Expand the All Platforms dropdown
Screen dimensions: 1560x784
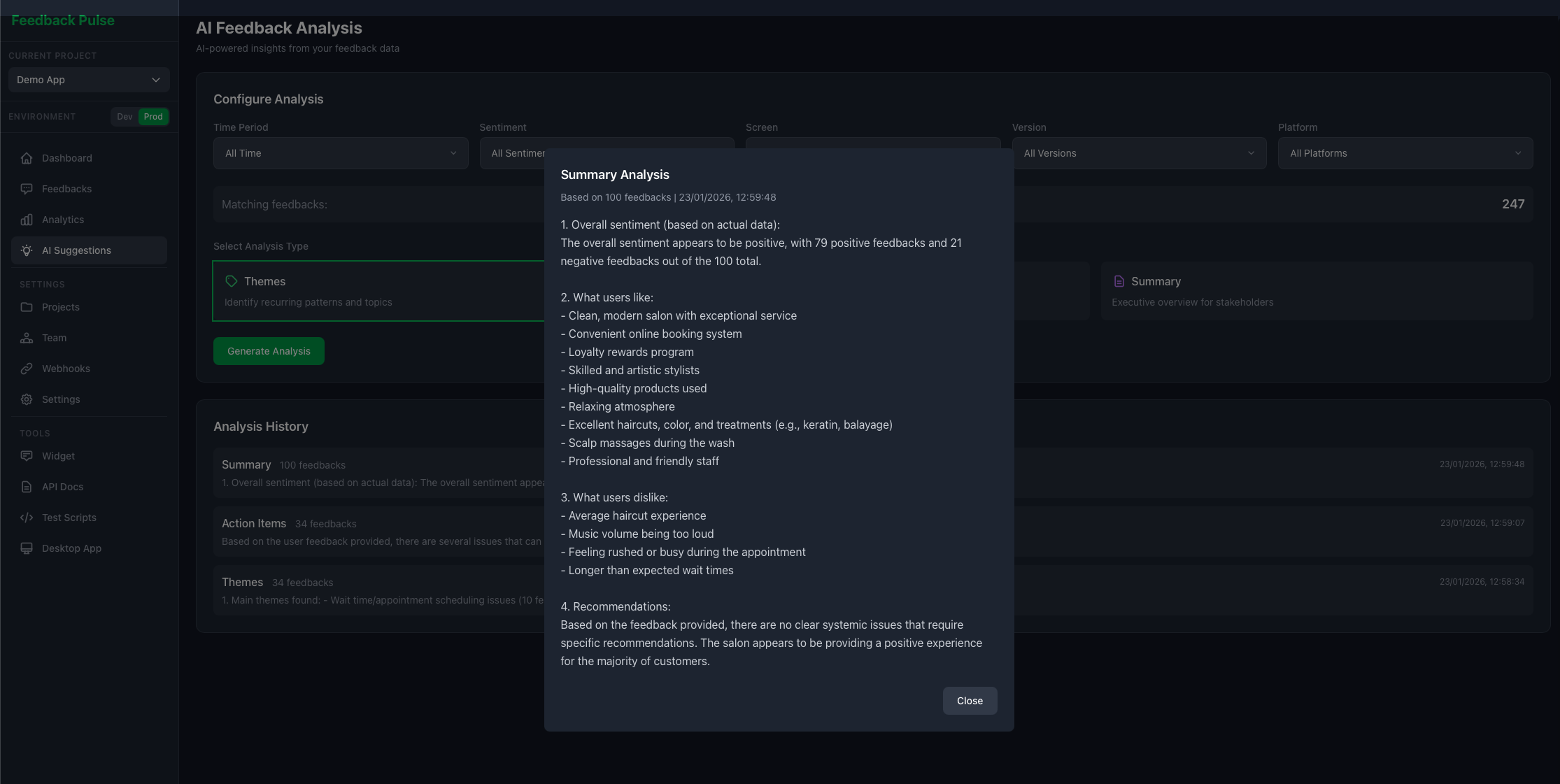(1405, 153)
